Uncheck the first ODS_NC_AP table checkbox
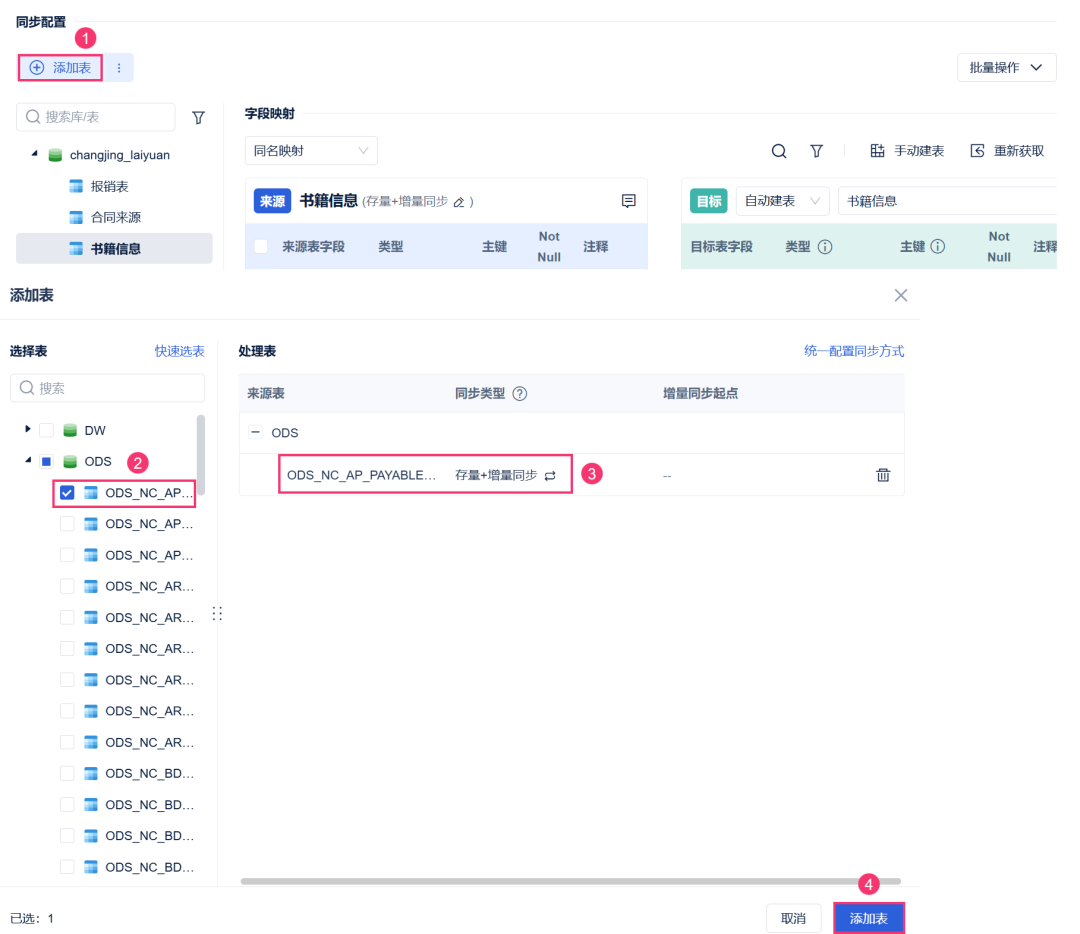Image resolution: width=1080 pixels, height=934 pixels. 67,492
